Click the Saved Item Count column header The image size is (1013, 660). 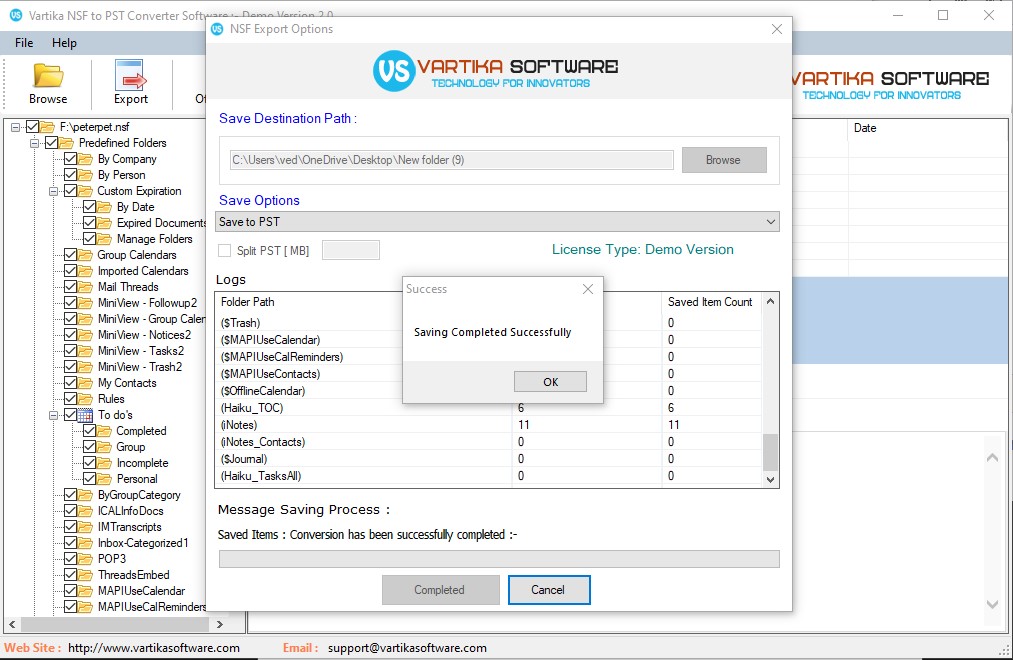pyautogui.click(x=710, y=302)
